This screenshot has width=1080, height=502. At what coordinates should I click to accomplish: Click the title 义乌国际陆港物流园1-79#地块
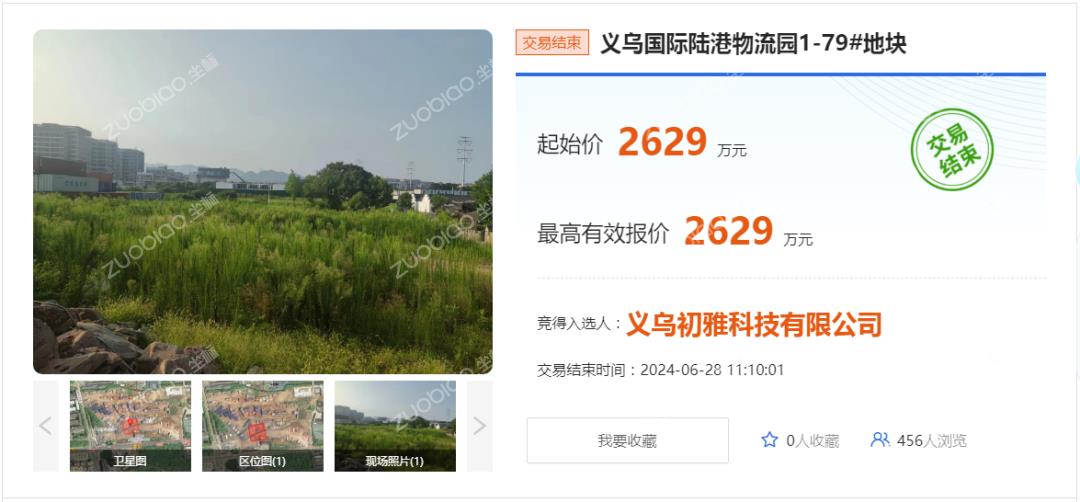[x=754, y=43]
